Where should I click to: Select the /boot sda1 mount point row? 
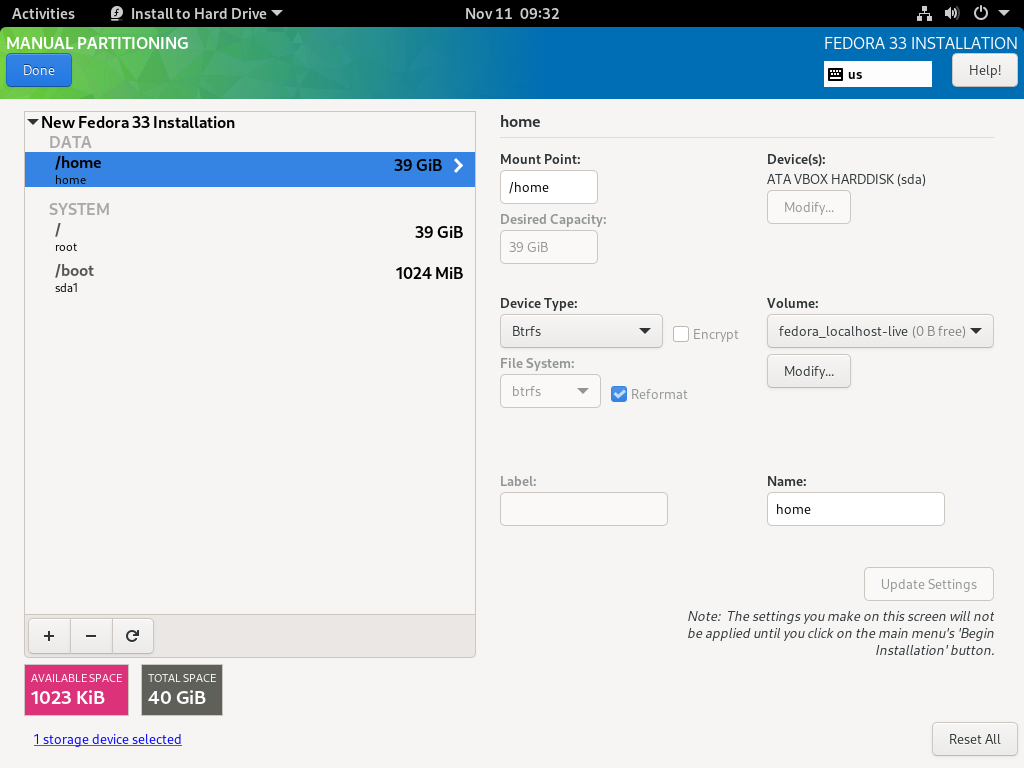pos(249,278)
